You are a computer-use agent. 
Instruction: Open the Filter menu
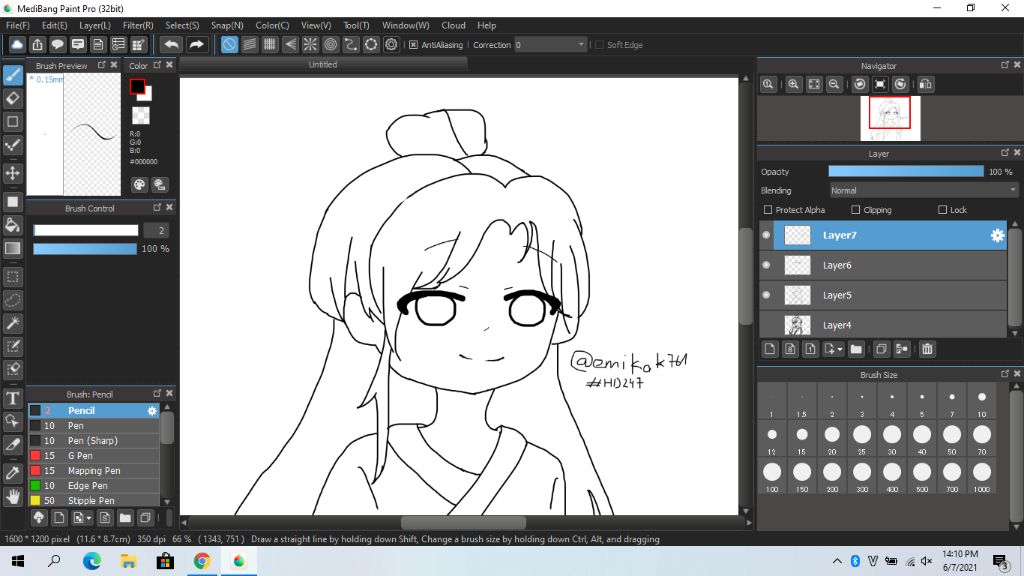[x=138, y=25]
